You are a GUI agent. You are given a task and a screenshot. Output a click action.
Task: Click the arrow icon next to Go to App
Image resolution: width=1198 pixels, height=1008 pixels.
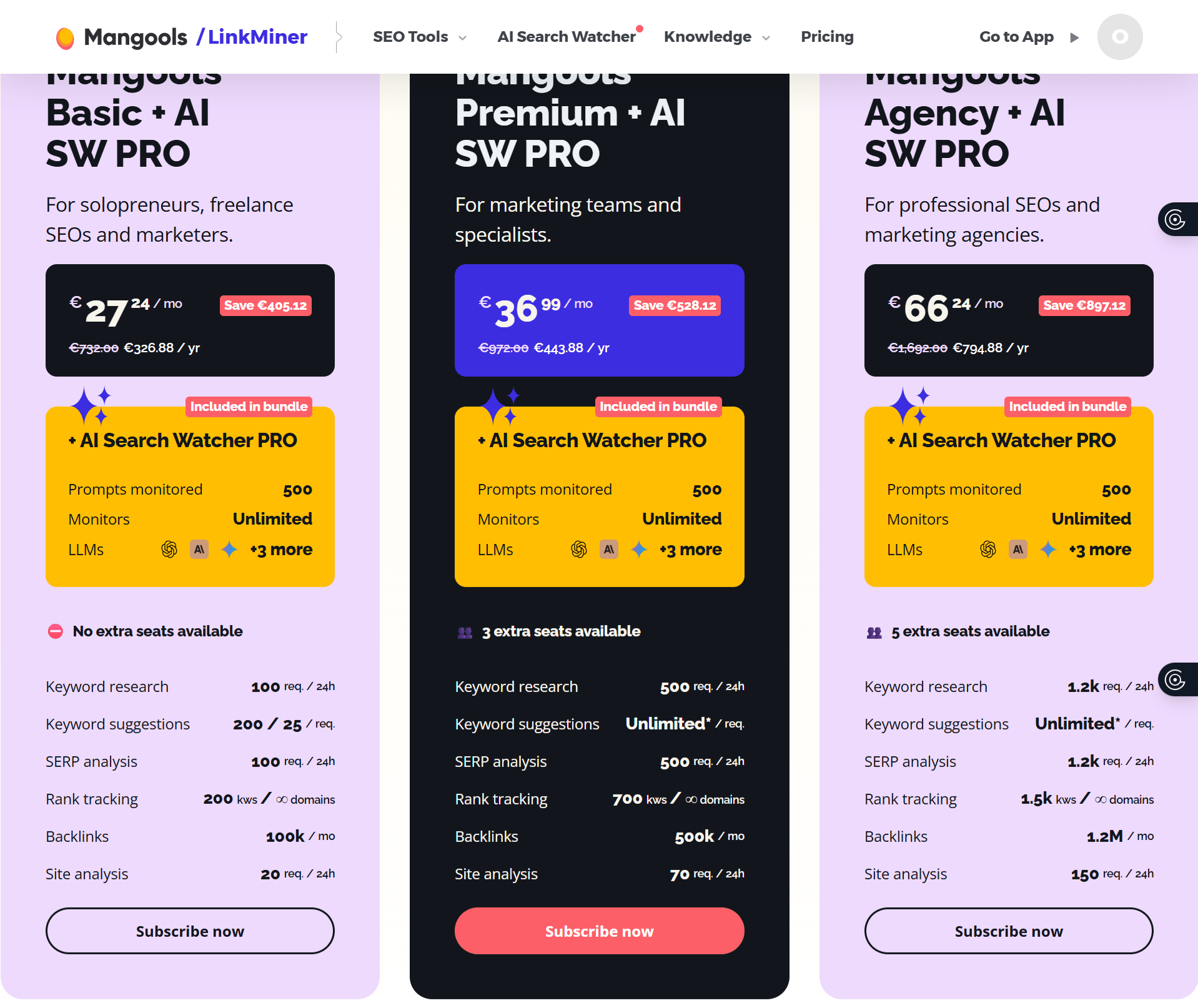[x=1075, y=37]
